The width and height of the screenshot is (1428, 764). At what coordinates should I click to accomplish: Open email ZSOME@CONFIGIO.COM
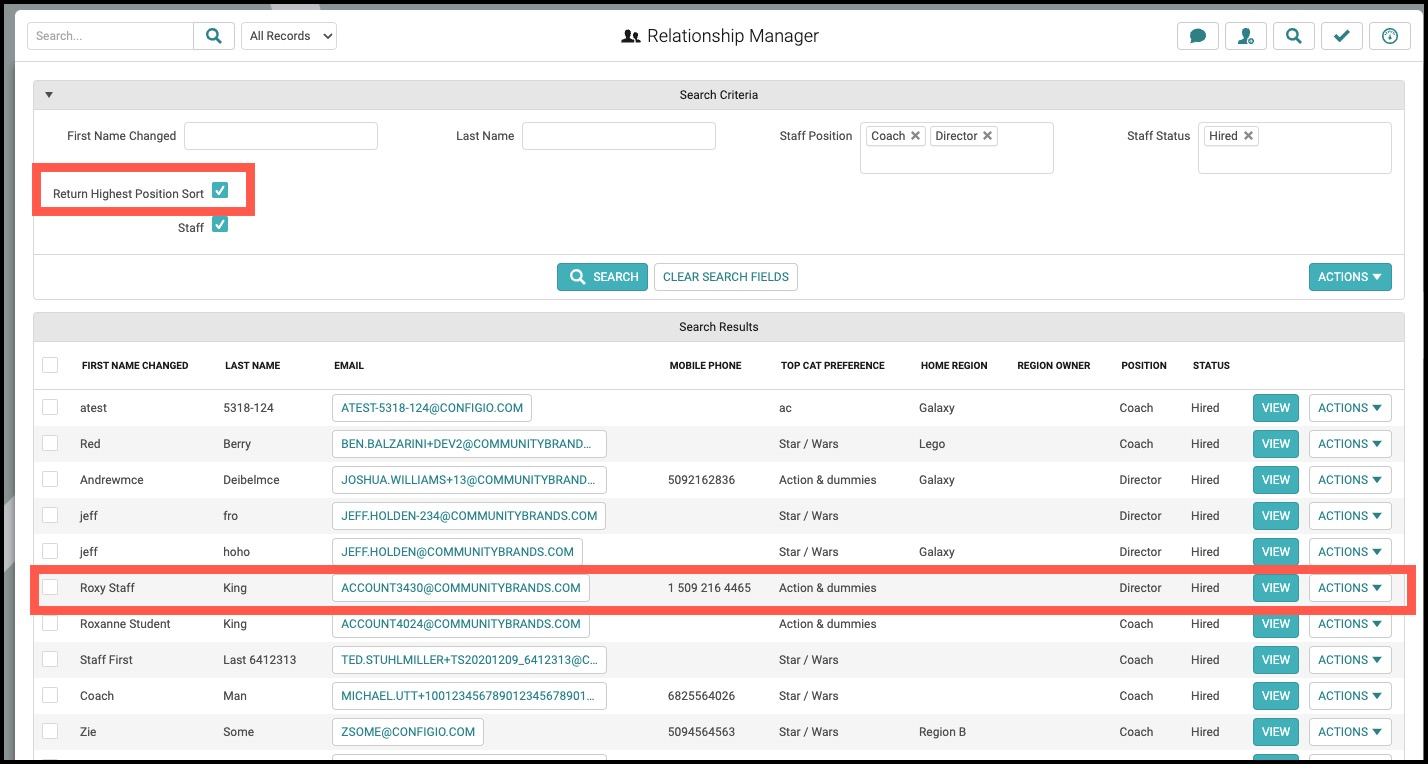pyautogui.click(x=408, y=732)
